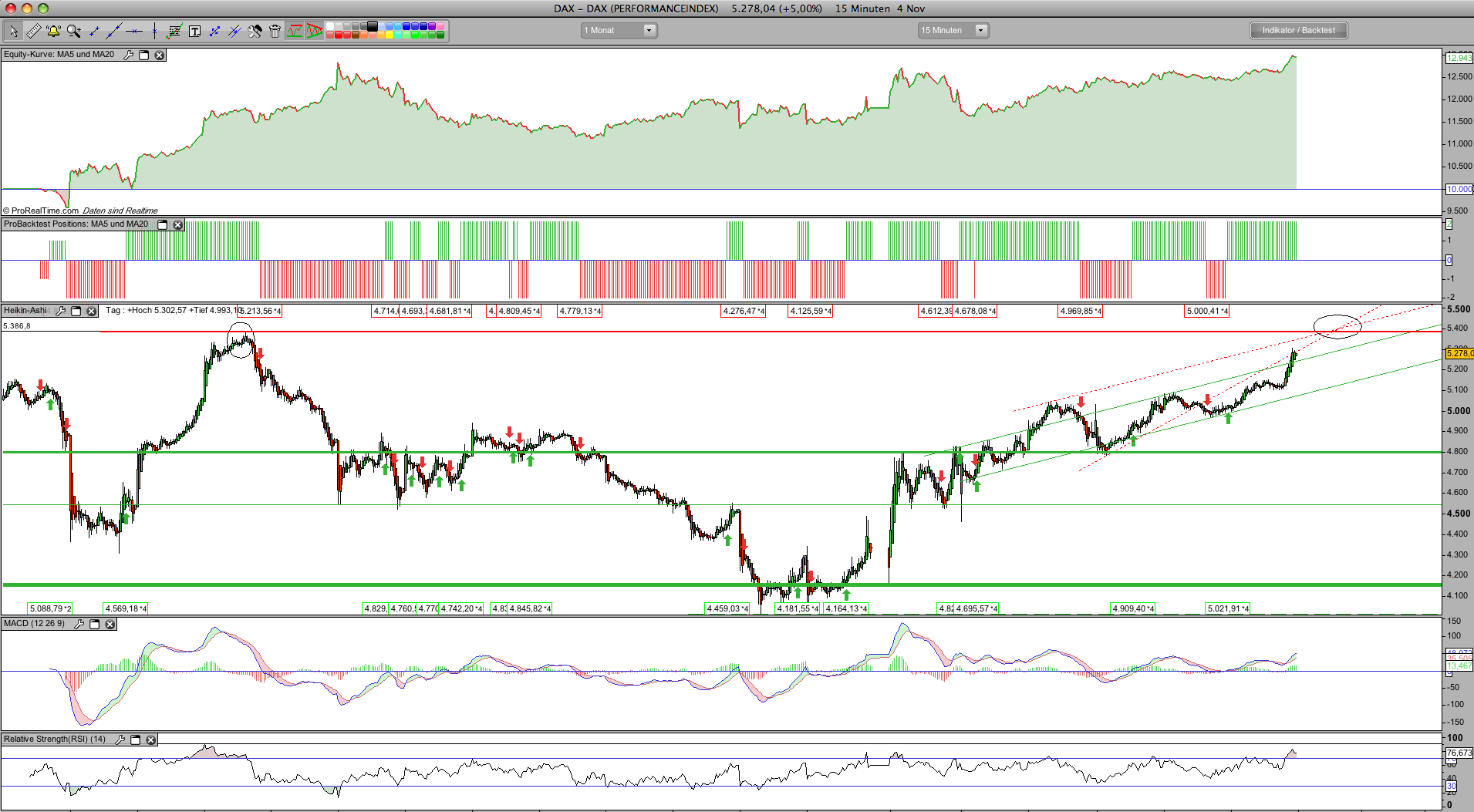1474x812 pixels.
Task: Pick the white color swatch
Action: pyautogui.click(x=330, y=26)
